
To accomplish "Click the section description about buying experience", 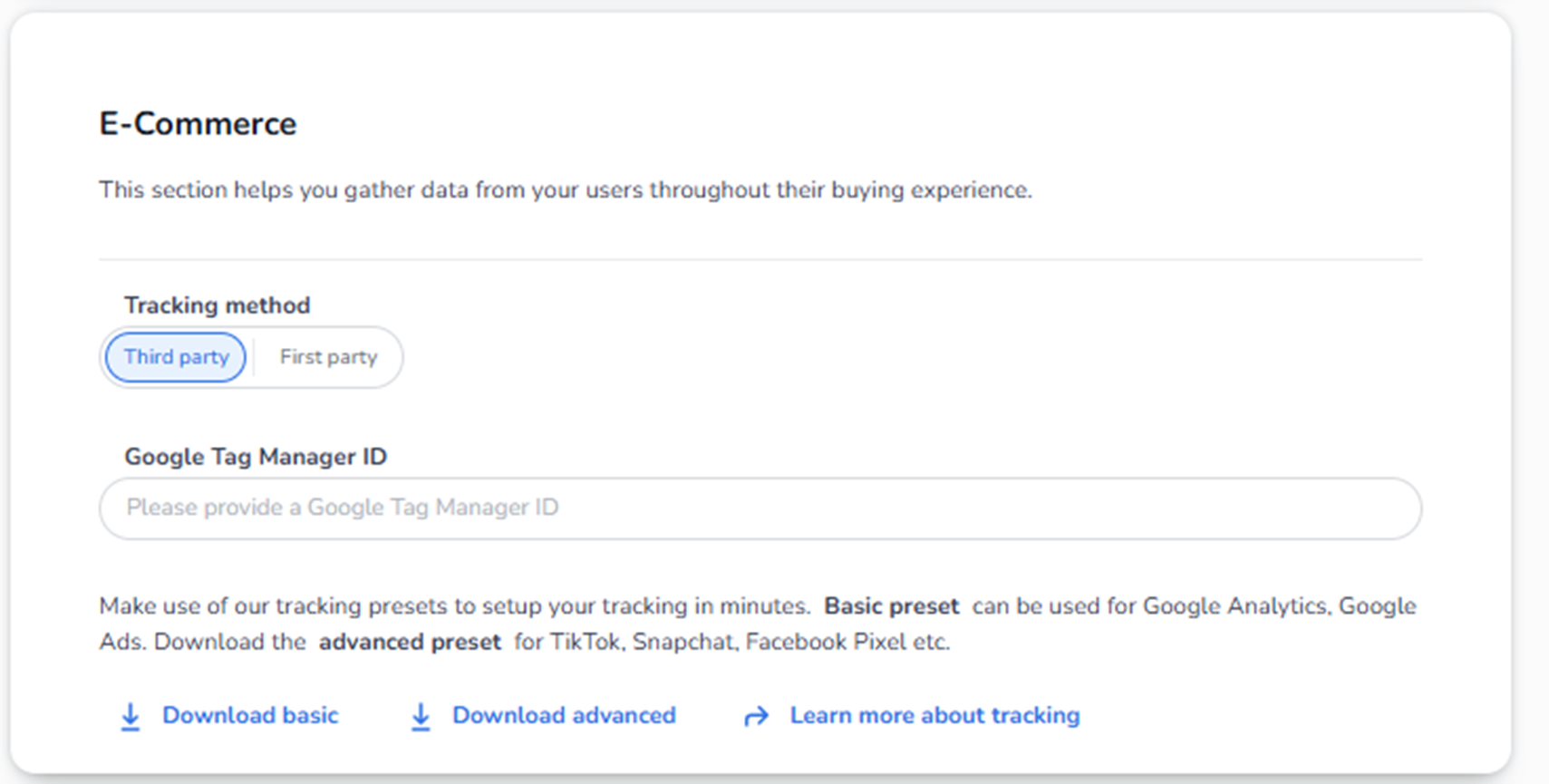I will tap(565, 190).
